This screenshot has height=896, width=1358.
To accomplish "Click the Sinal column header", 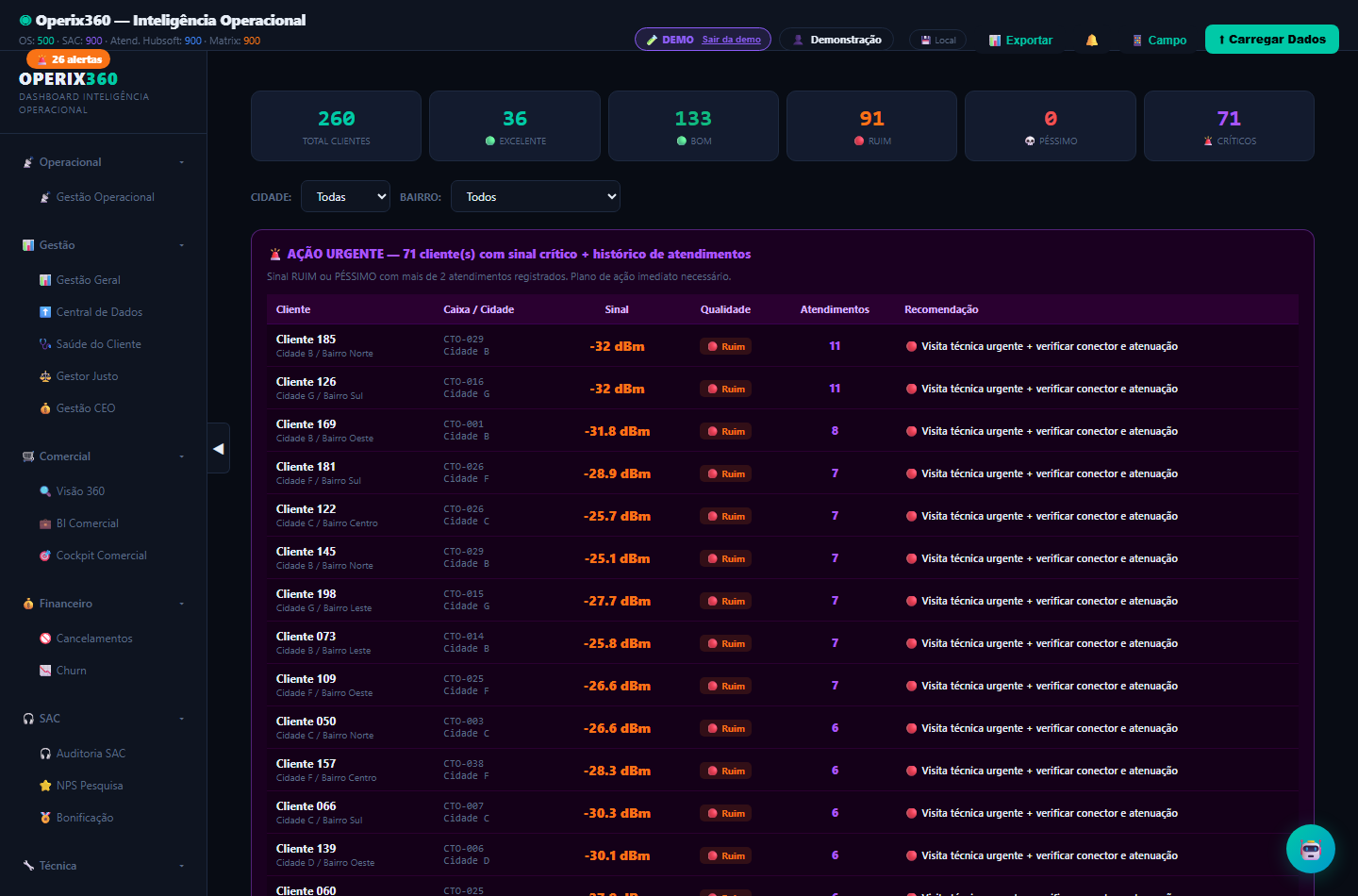I will point(617,309).
